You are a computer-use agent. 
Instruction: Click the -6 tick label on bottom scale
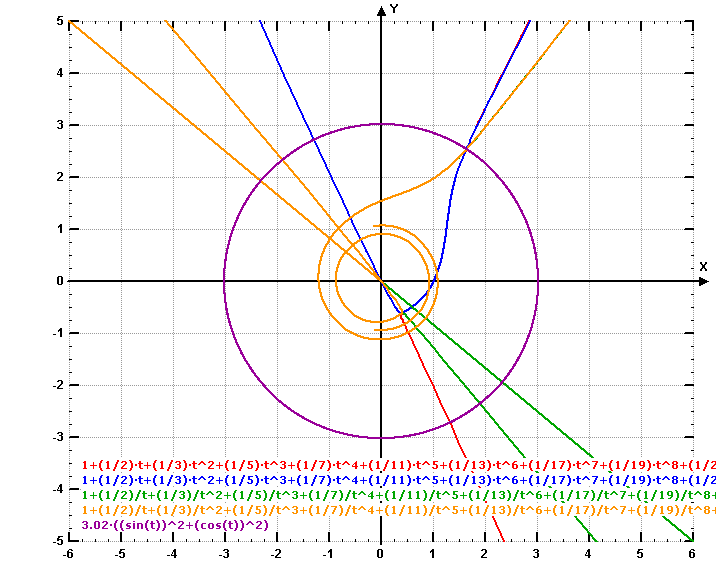coord(68,552)
